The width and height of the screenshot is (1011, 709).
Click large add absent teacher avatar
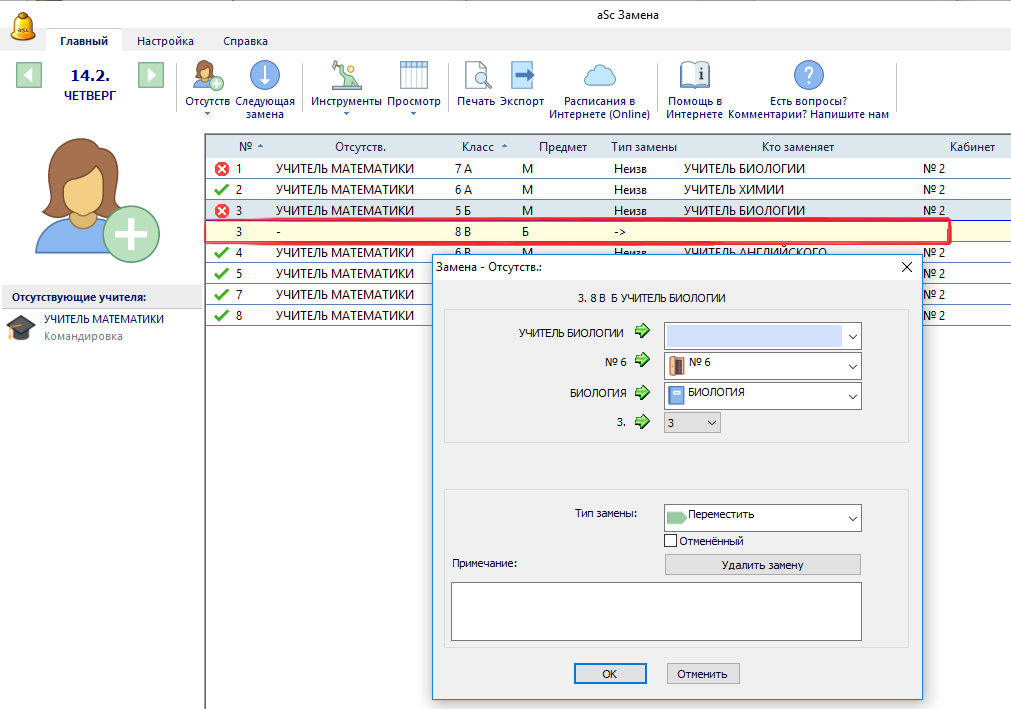97,200
